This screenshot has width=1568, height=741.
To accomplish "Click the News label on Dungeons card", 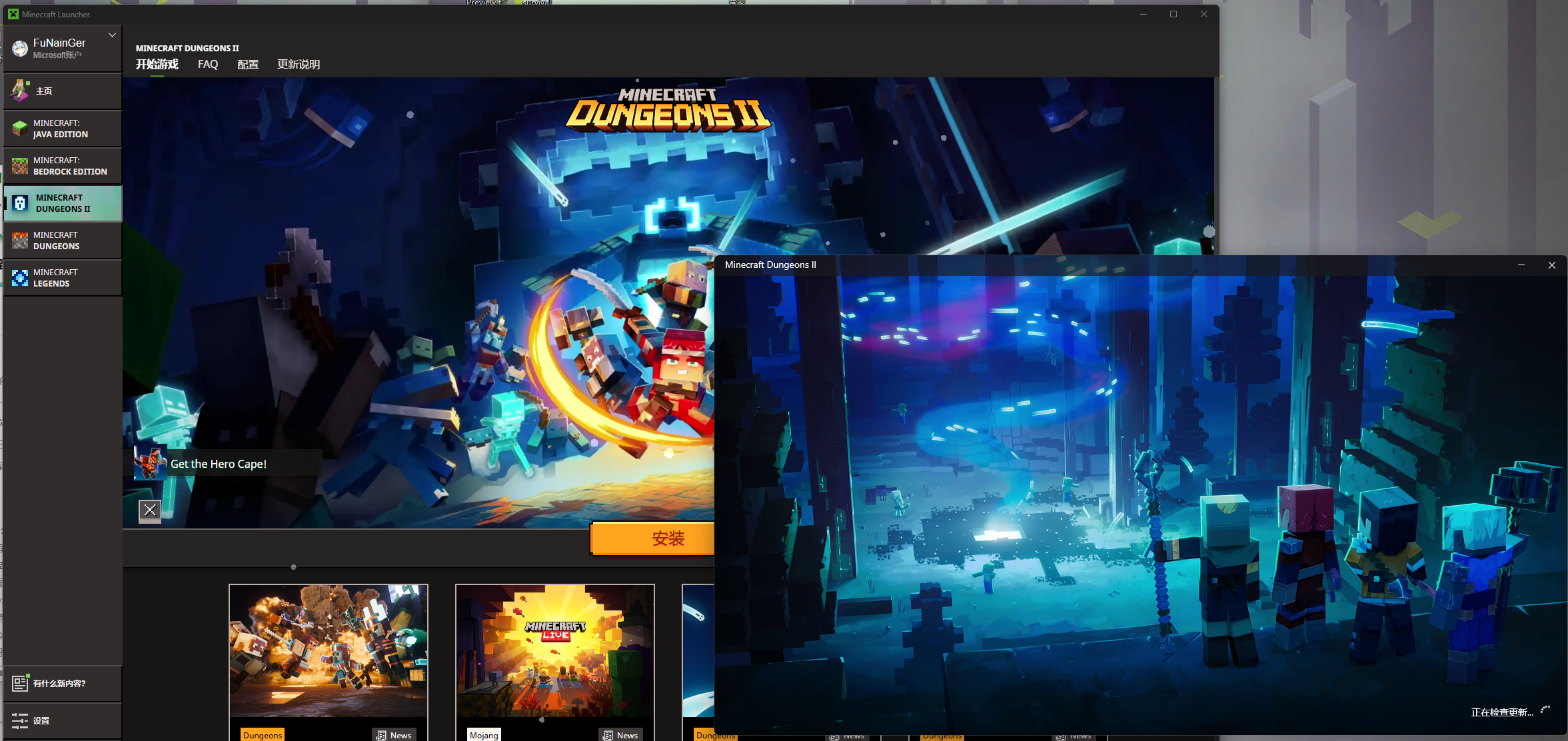I will click(x=394, y=735).
